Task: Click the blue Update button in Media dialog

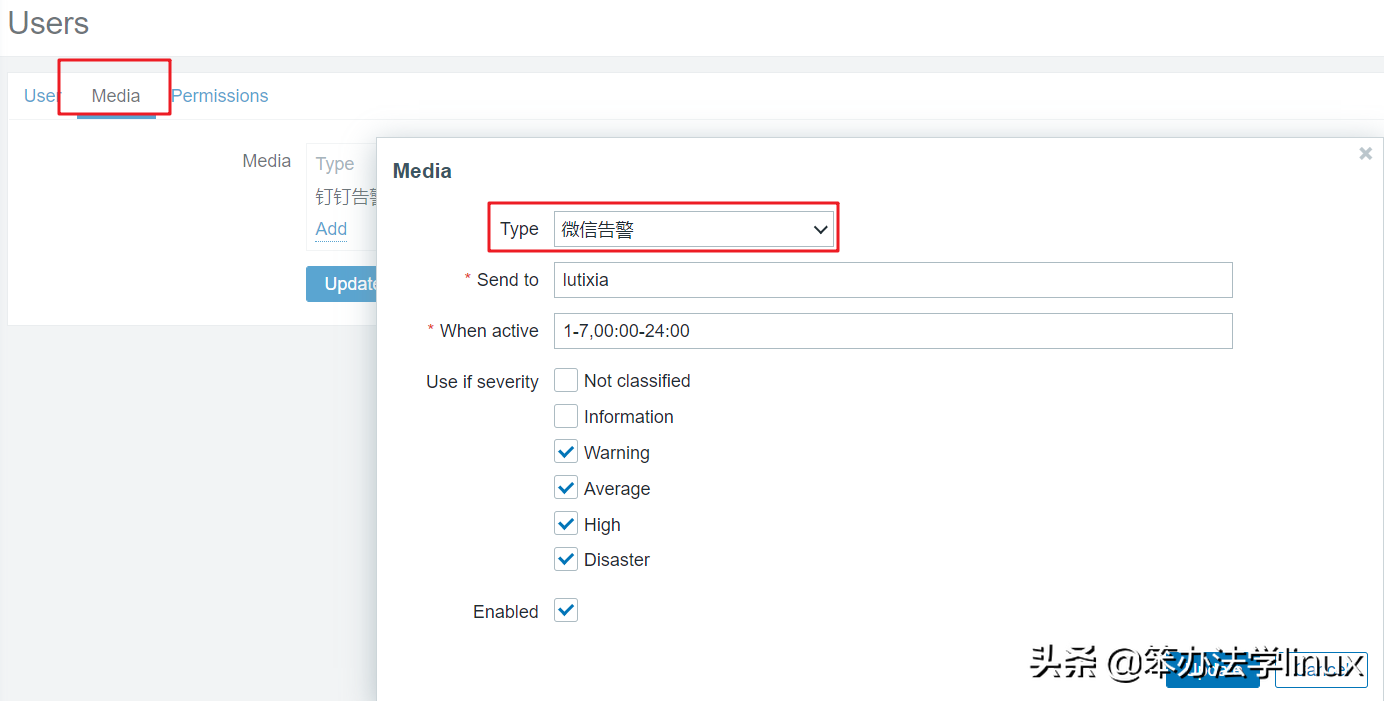Action: [x=1212, y=670]
